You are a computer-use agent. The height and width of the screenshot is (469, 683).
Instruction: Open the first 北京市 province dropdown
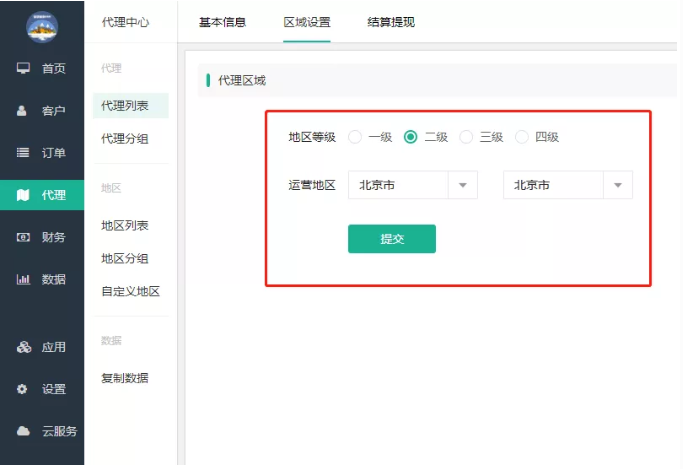point(413,185)
